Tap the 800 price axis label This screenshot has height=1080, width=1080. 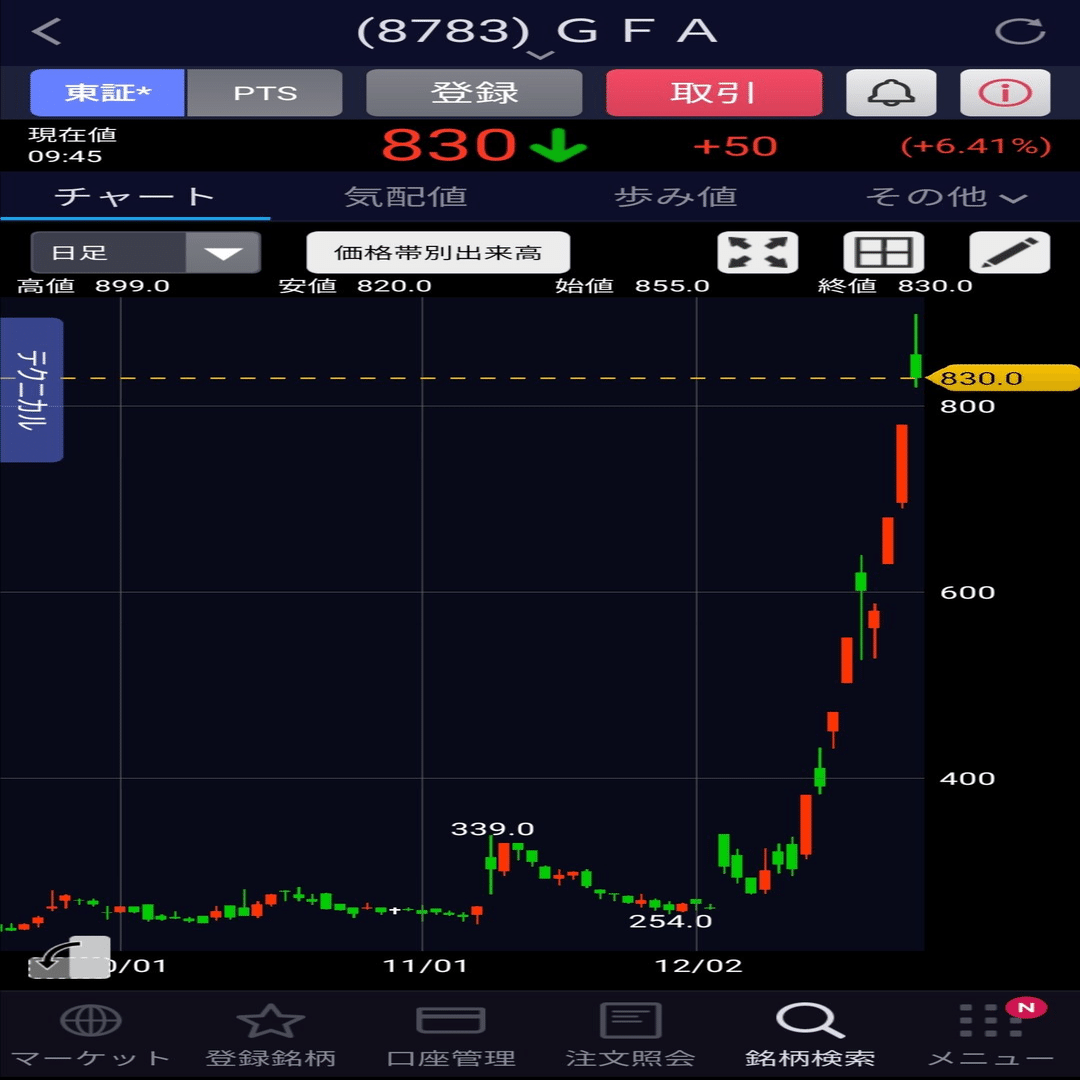click(967, 406)
